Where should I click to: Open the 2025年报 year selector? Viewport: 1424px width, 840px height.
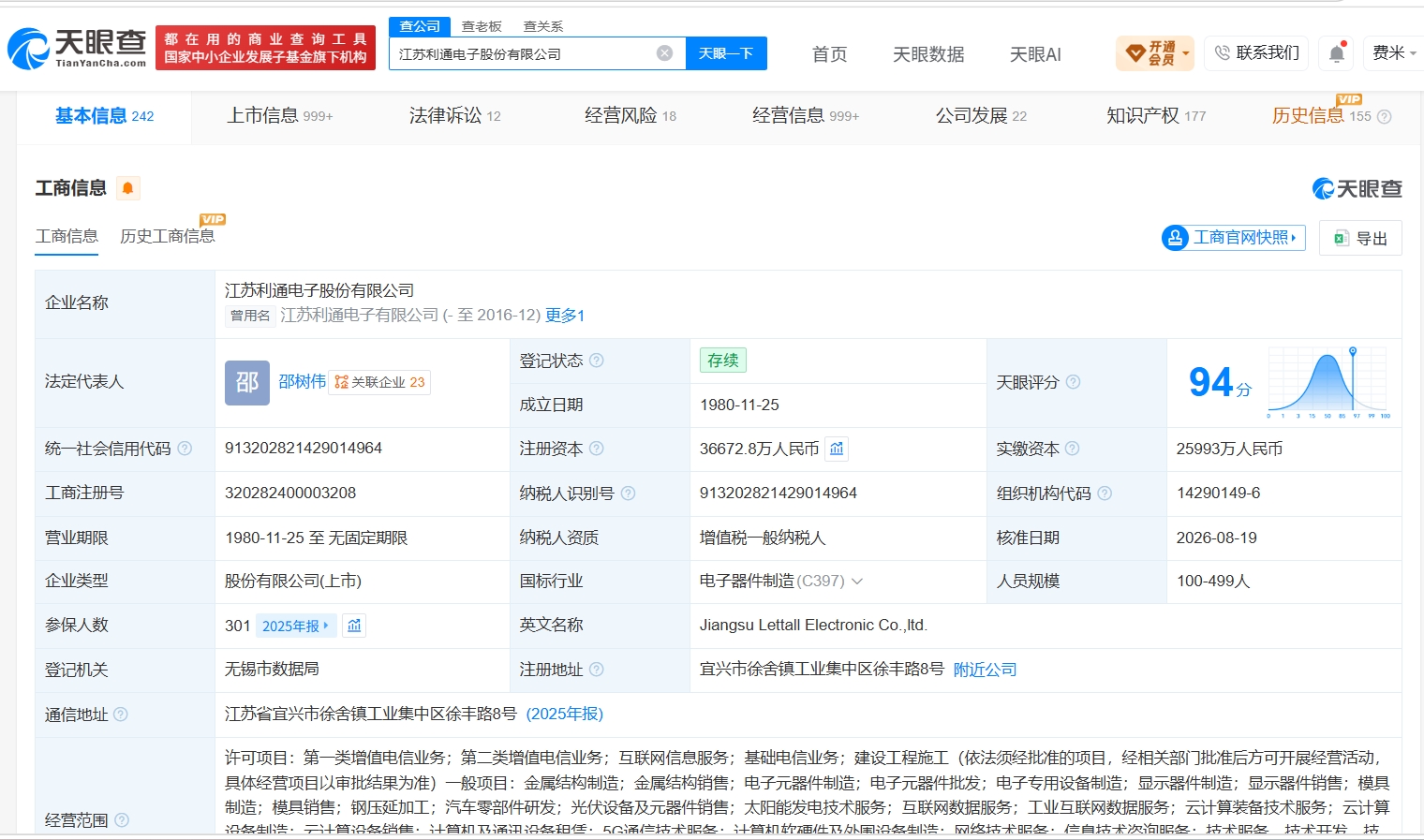click(296, 626)
